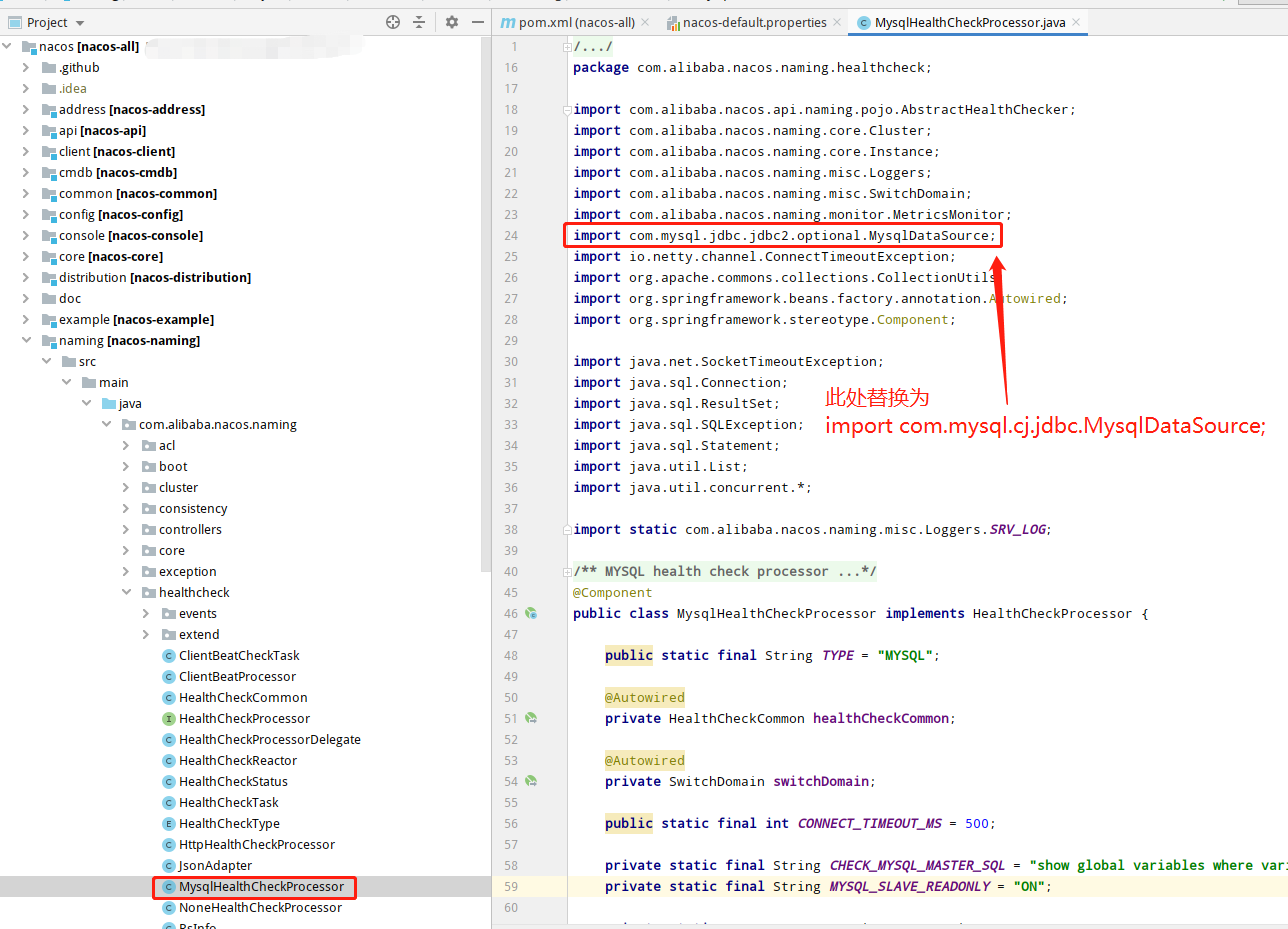The image size is (1288, 929).
Task: Click the Select Opened File crosshair icon
Action: pos(392,21)
